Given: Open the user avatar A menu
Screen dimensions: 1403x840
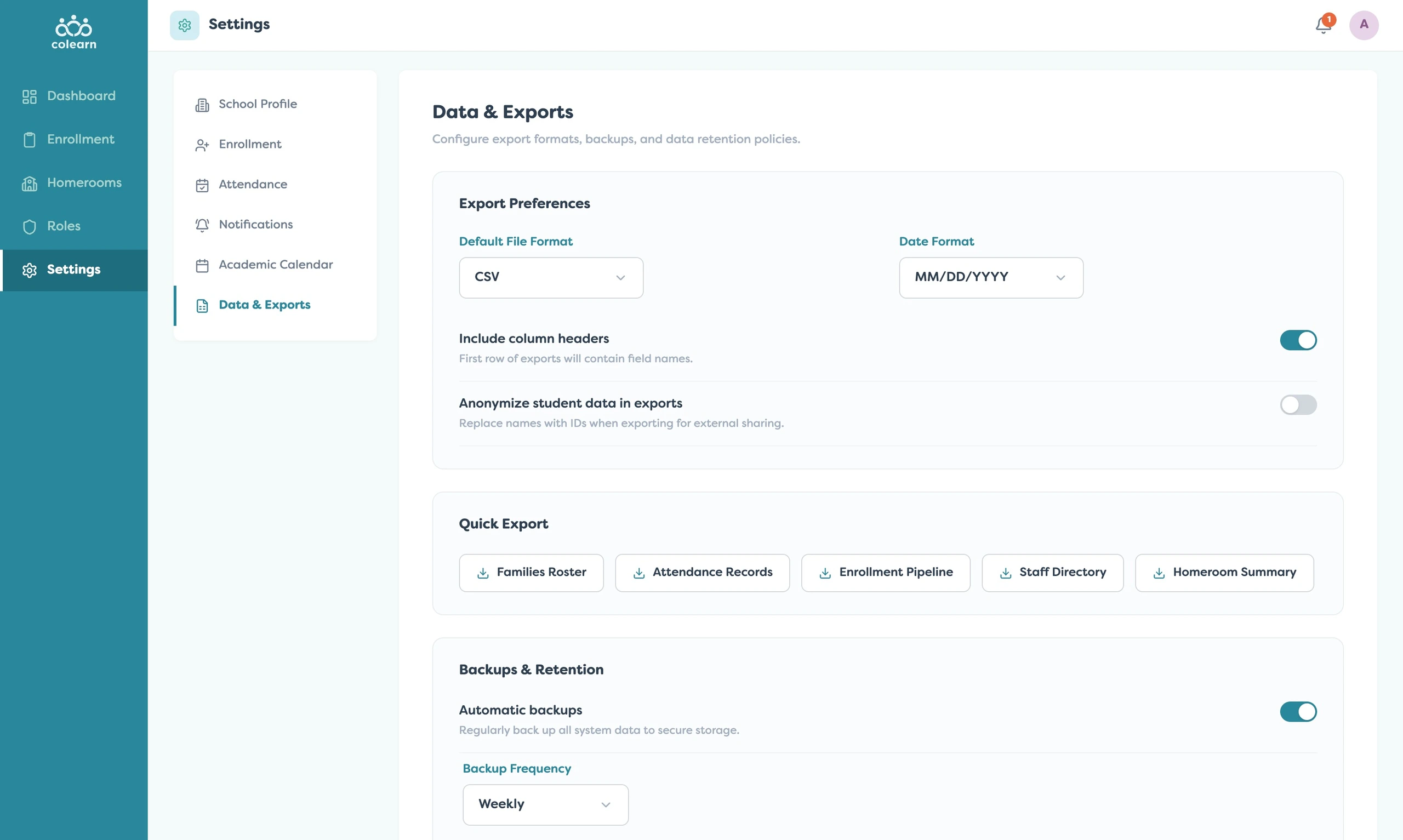Looking at the screenshot, I should click(x=1364, y=25).
